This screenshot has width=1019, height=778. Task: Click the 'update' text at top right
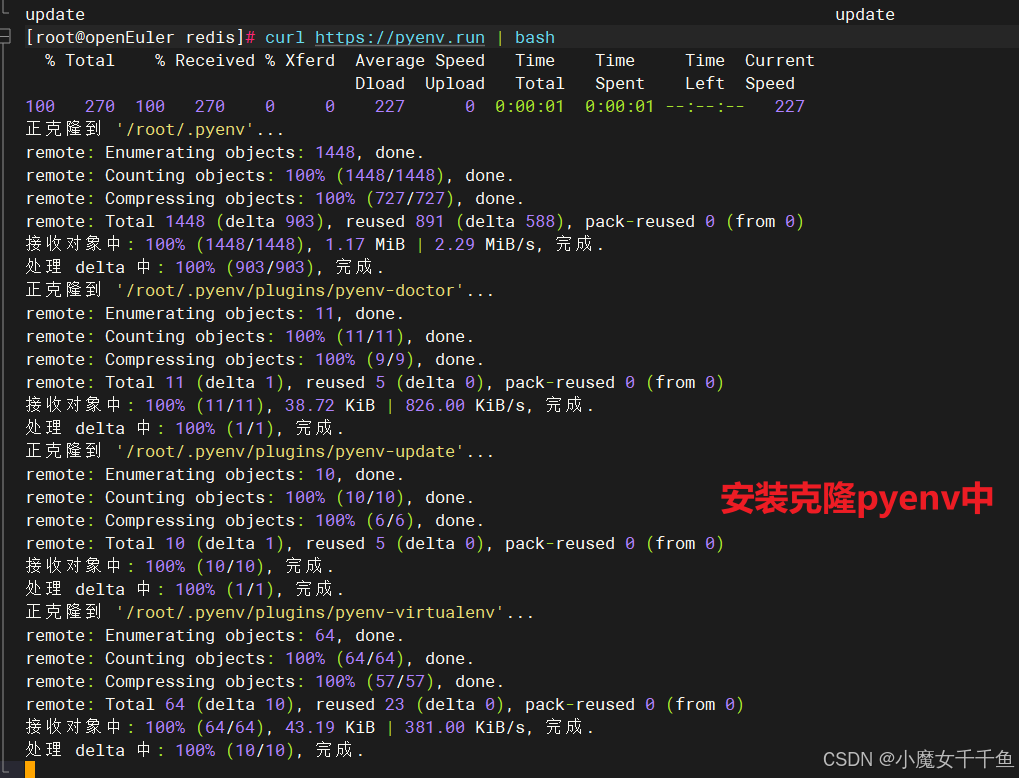(x=864, y=14)
